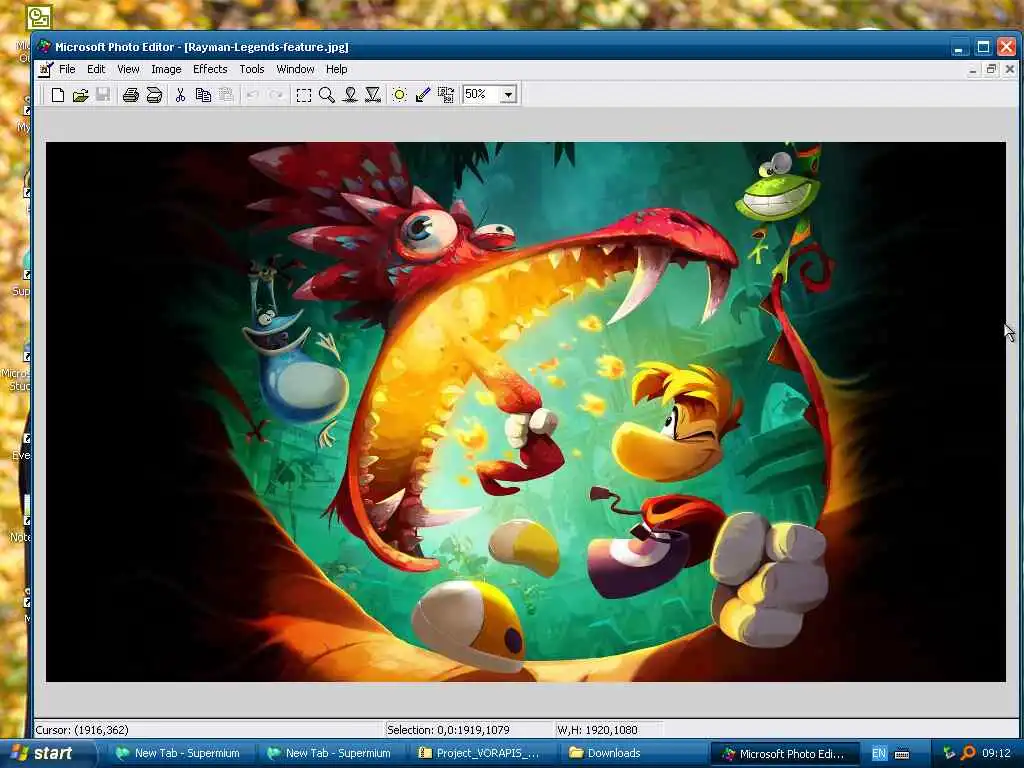Image resolution: width=1024 pixels, height=768 pixels.
Task: Click the orange magnifier tray icon
Action: [x=968, y=754]
